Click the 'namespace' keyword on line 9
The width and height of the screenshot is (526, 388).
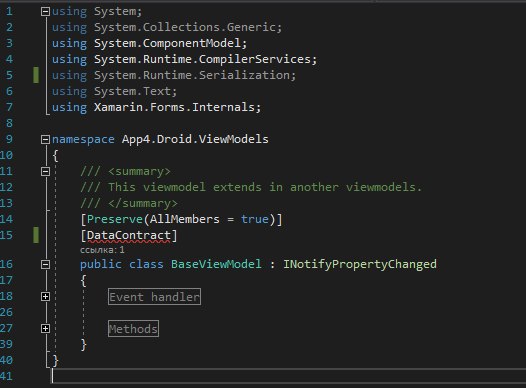[83, 140]
